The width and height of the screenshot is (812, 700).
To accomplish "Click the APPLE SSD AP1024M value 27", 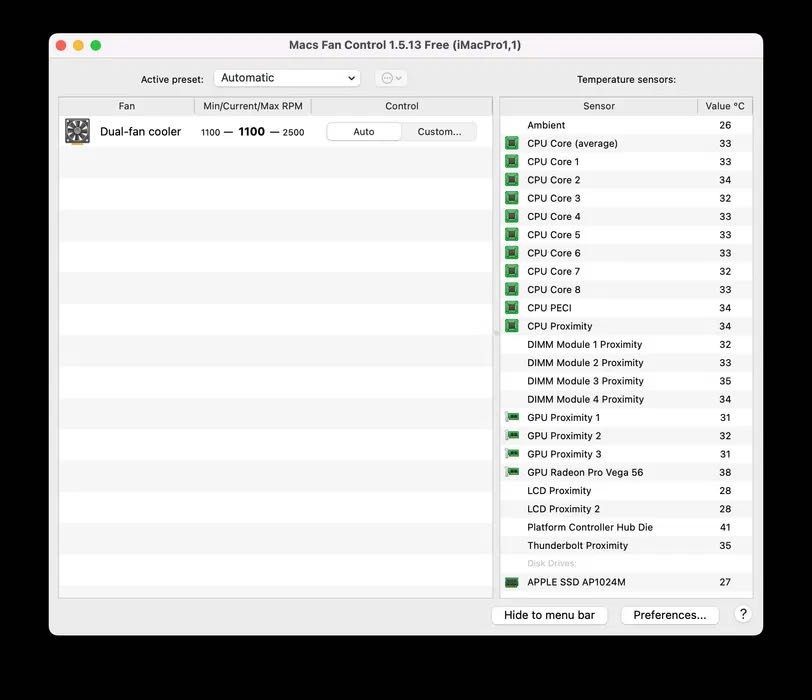I will [725, 582].
